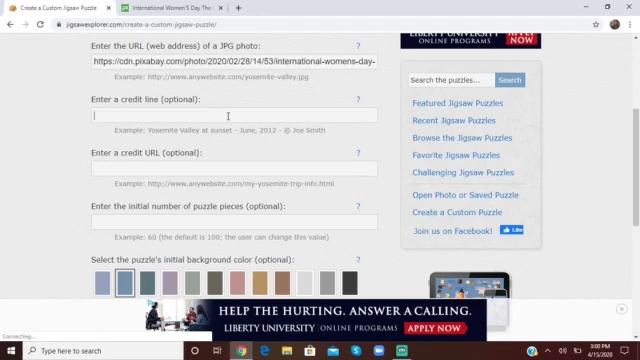Select the near-black background swatch
This screenshot has height=360, width=640.
(x=350, y=283)
